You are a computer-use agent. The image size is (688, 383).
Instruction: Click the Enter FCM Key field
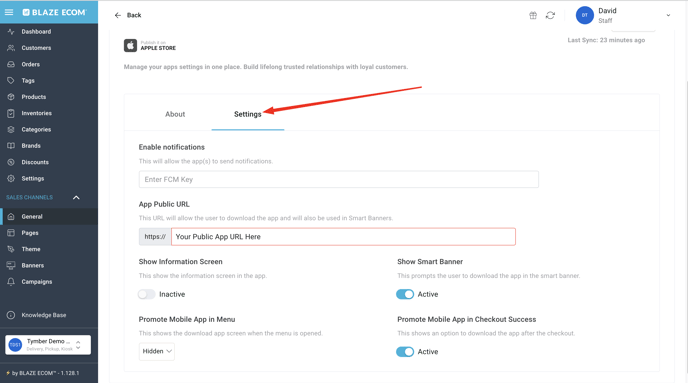pyautogui.click(x=339, y=179)
